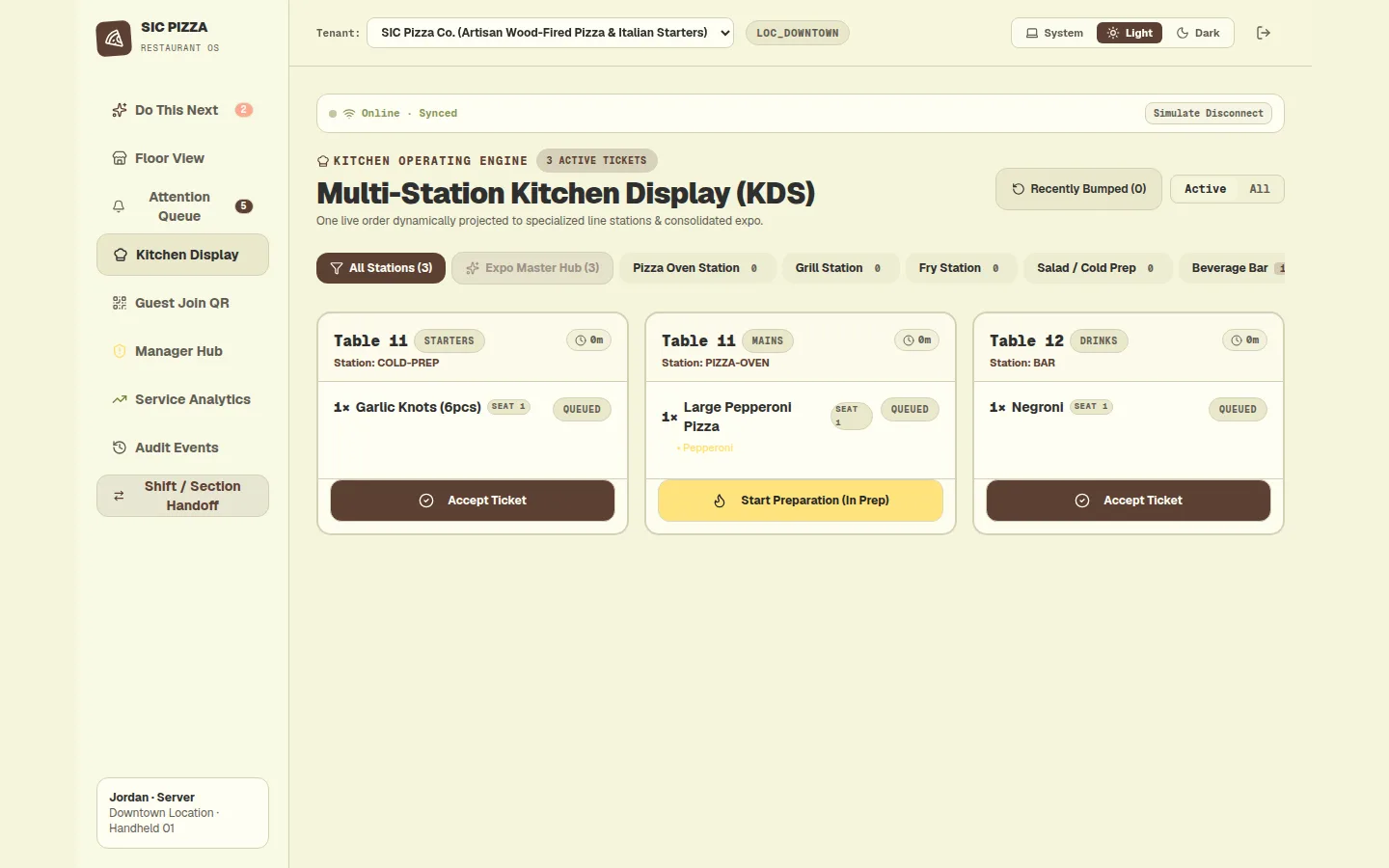
Task: Click the clock icon on Table 12 card
Action: (1237, 340)
